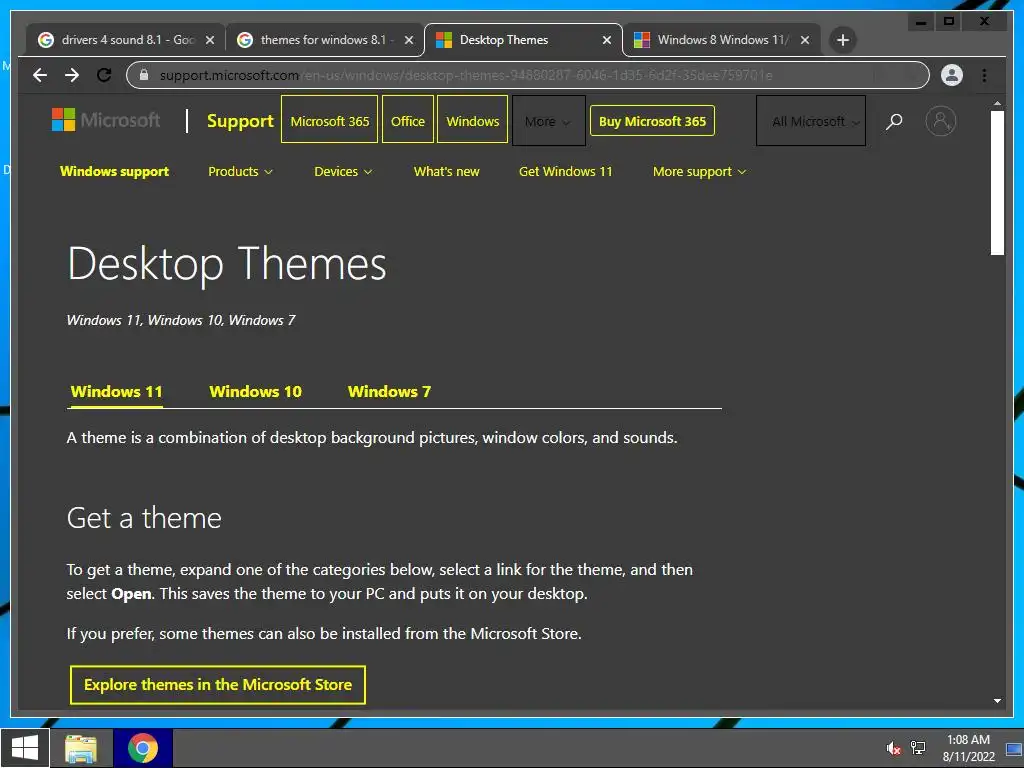Screen dimensions: 1024x768
Task: Open the Microsoft site search icon
Action: coord(894,121)
